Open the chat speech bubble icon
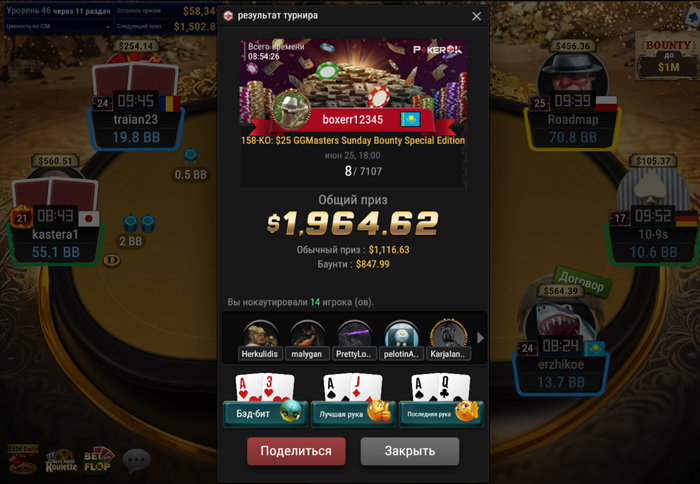 pyautogui.click(x=136, y=460)
